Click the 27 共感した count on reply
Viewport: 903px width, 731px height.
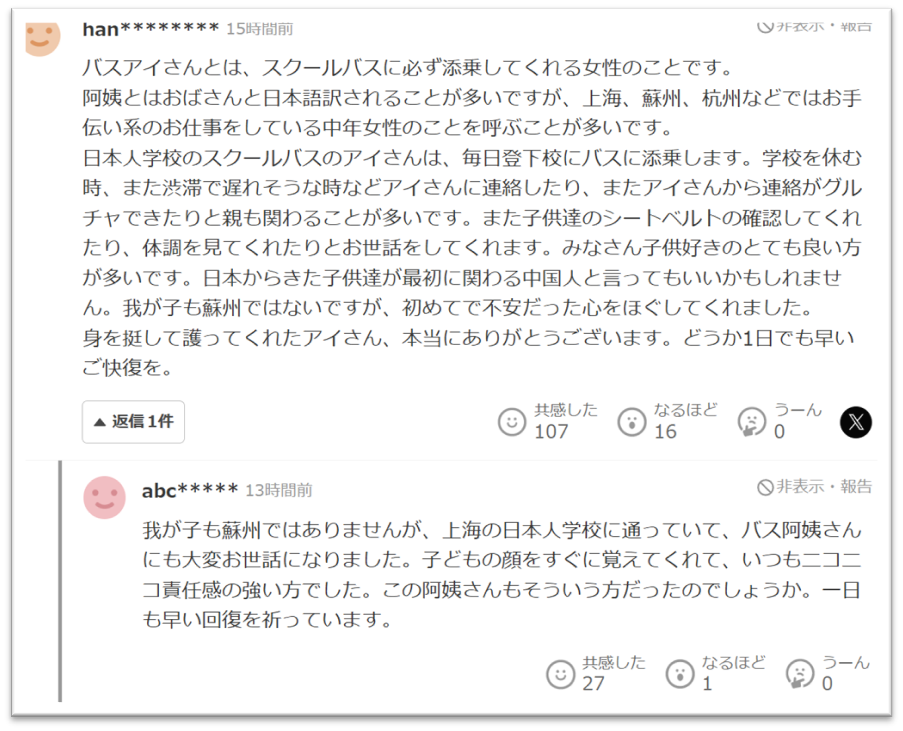pos(593,683)
